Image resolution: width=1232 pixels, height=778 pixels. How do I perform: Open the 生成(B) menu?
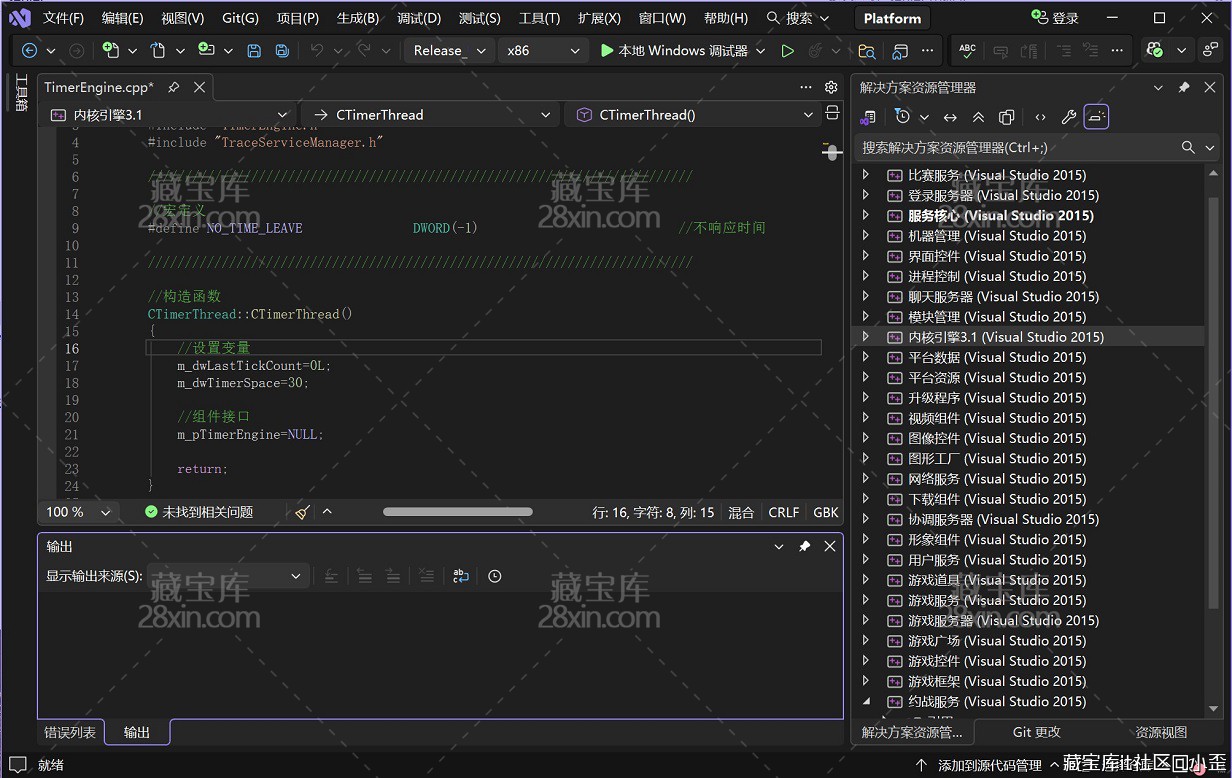357,18
